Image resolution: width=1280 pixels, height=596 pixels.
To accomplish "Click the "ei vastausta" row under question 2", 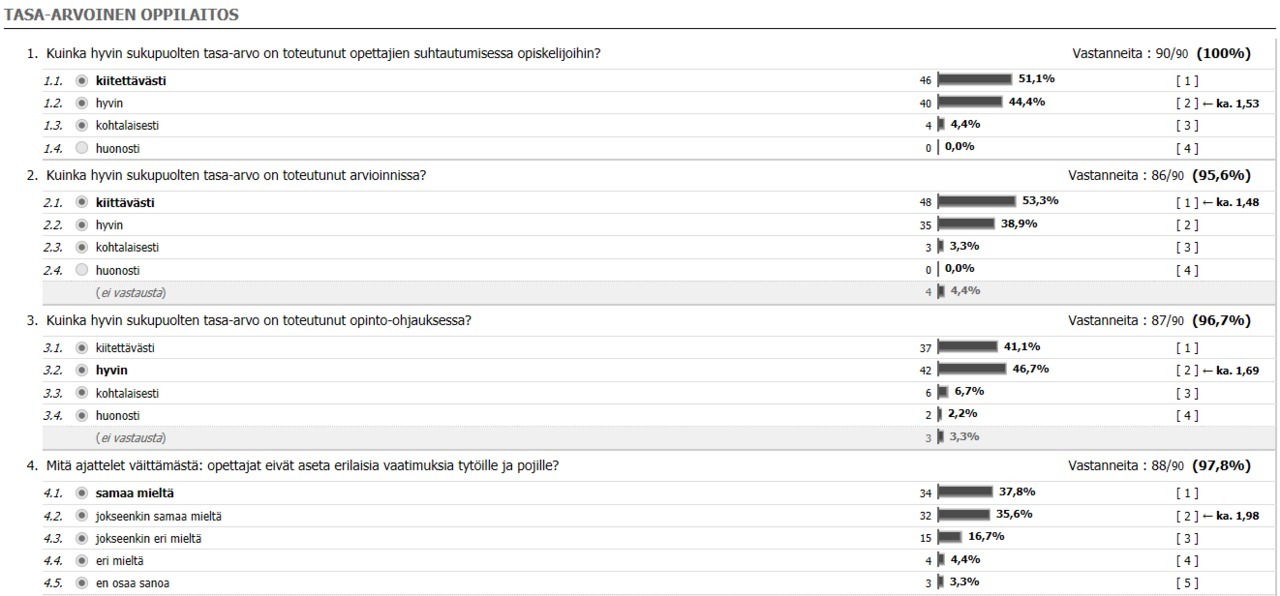I will point(131,293).
